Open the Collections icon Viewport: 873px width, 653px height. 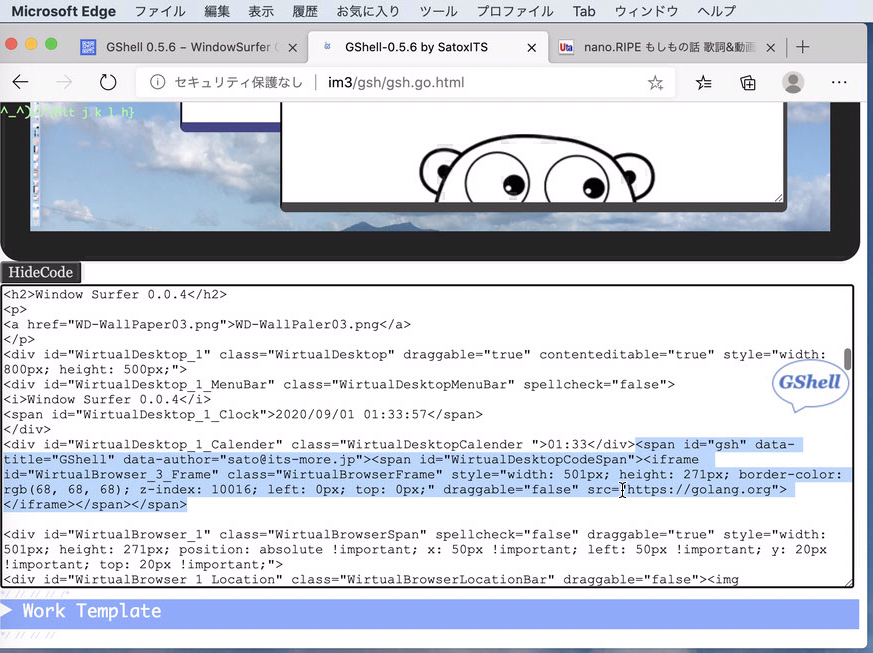748,83
